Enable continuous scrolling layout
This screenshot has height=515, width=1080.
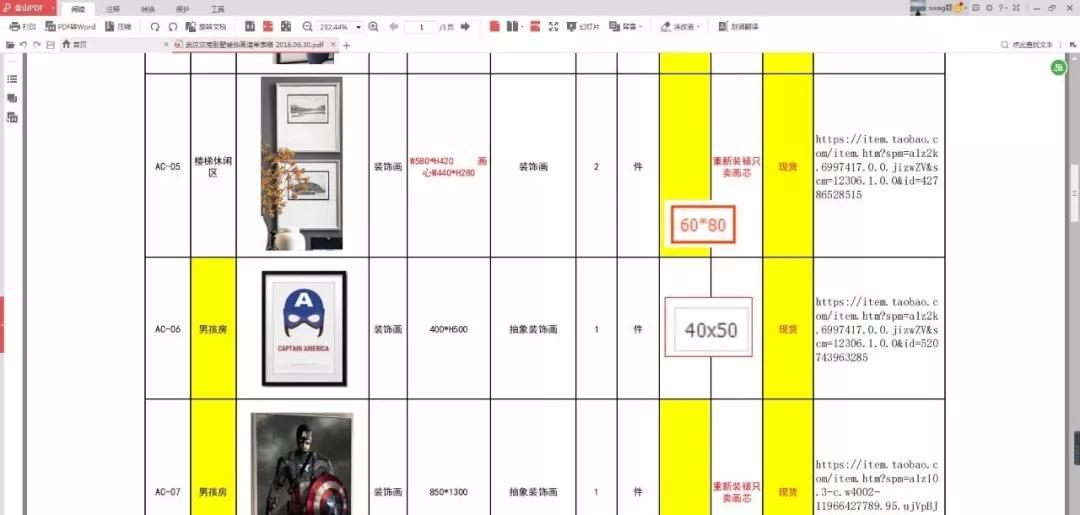[534, 26]
